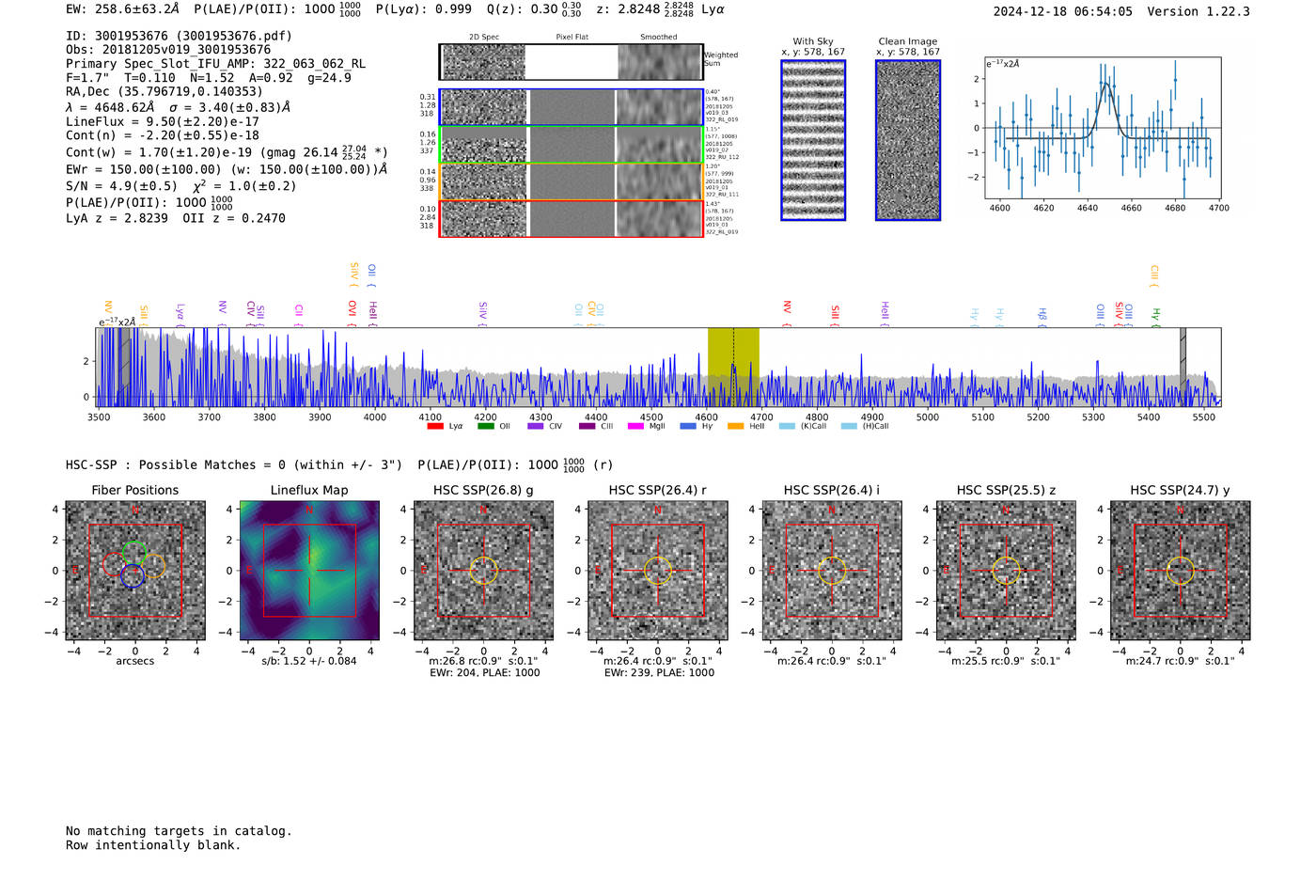Click the s/b: 1.52 +/- 0.084 caption
This screenshot has height=896, width=1316.
point(309,661)
